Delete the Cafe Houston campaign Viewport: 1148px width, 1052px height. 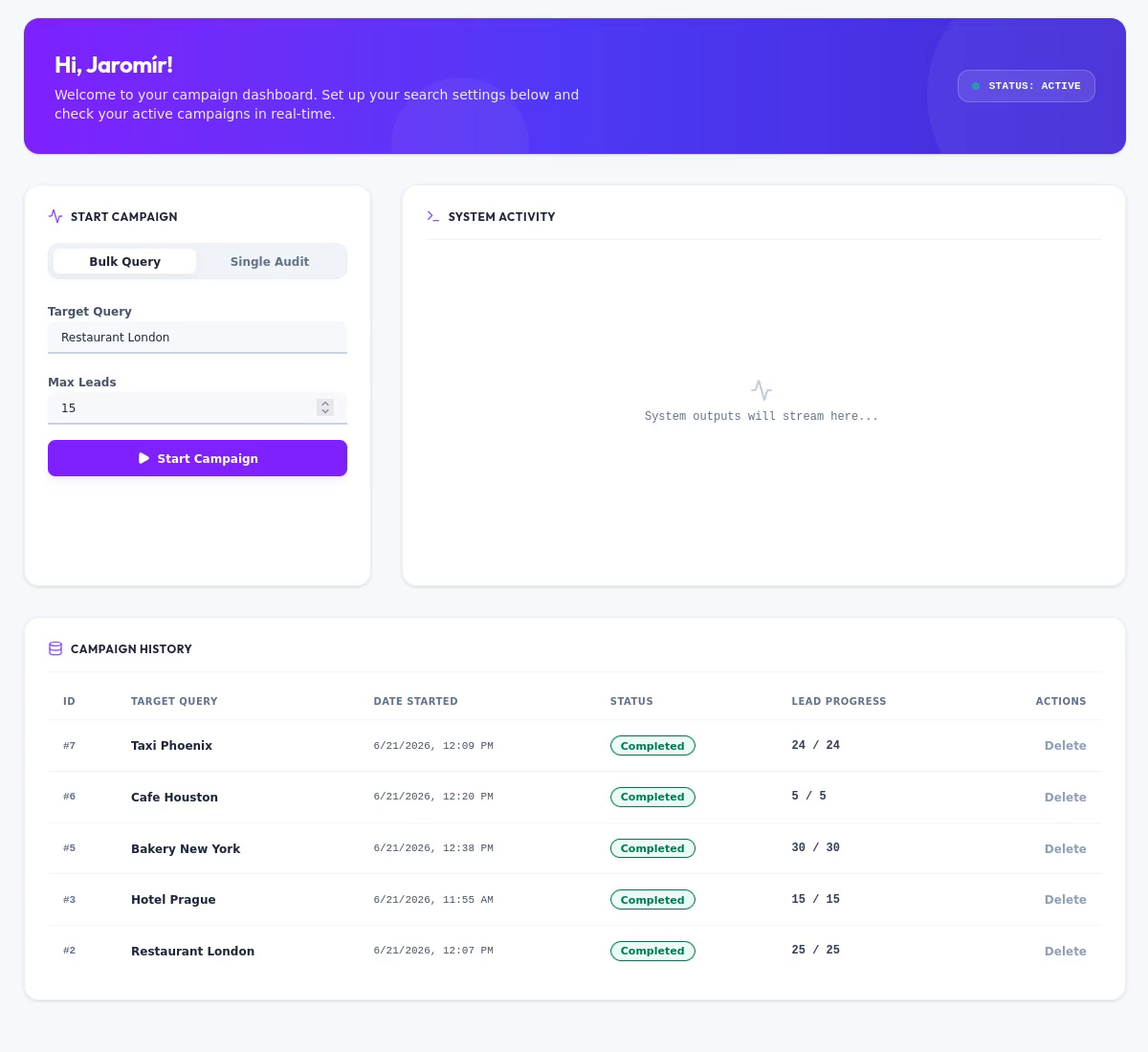1065,798
